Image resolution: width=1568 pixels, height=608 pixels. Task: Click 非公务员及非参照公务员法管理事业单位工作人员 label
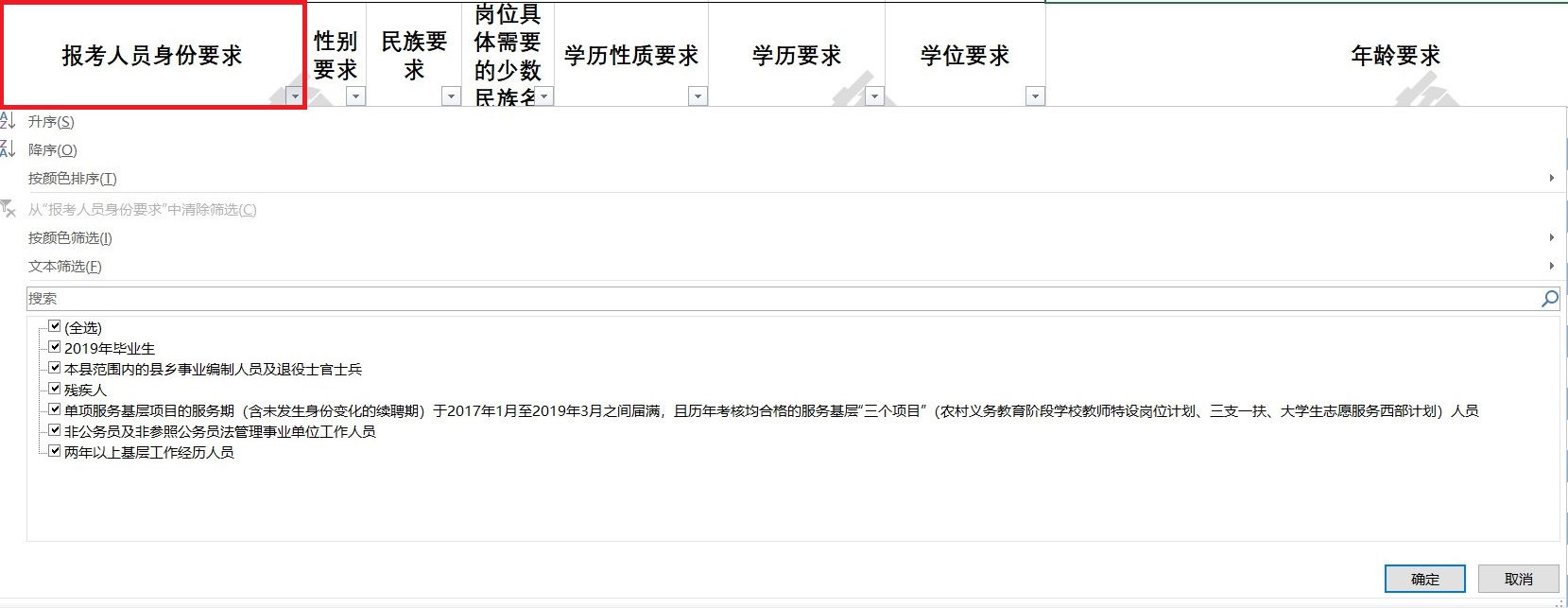(x=220, y=431)
